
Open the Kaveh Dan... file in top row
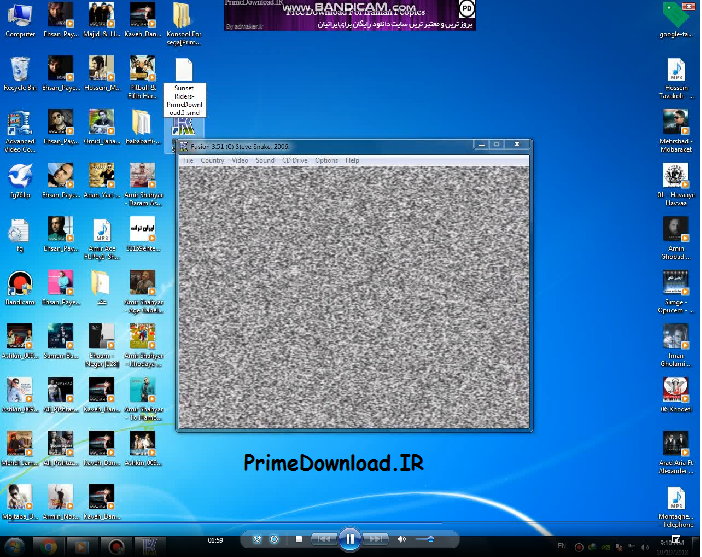(143, 20)
